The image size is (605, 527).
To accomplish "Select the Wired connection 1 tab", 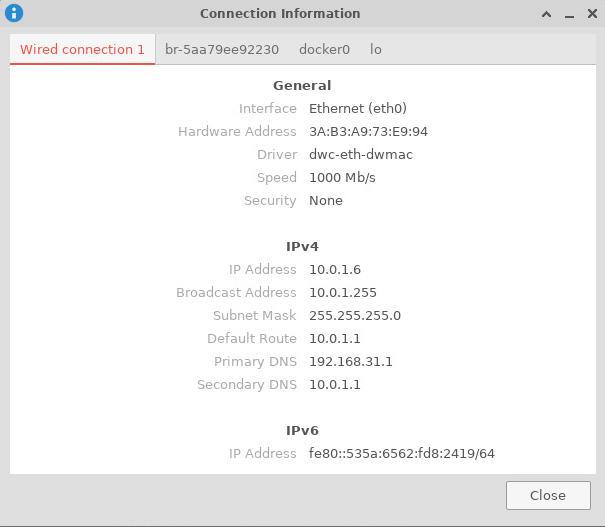I will [x=83, y=49].
